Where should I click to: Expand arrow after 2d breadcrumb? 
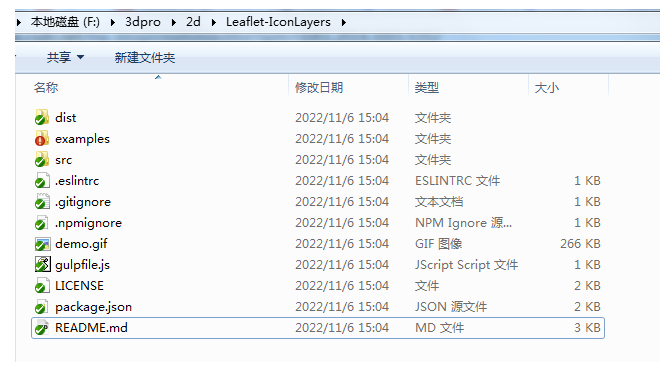point(213,22)
